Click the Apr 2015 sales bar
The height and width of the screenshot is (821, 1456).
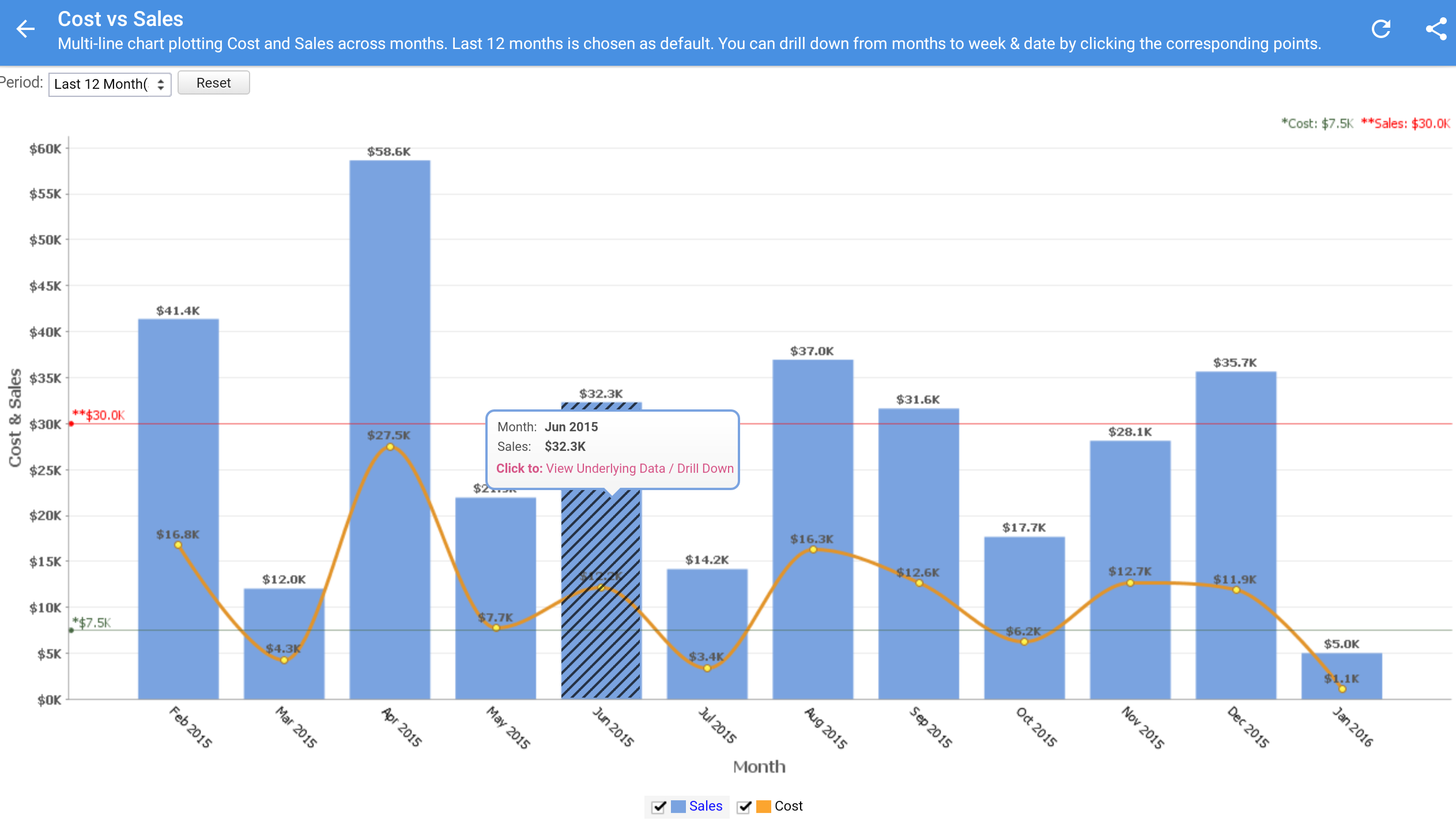coord(390,288)
